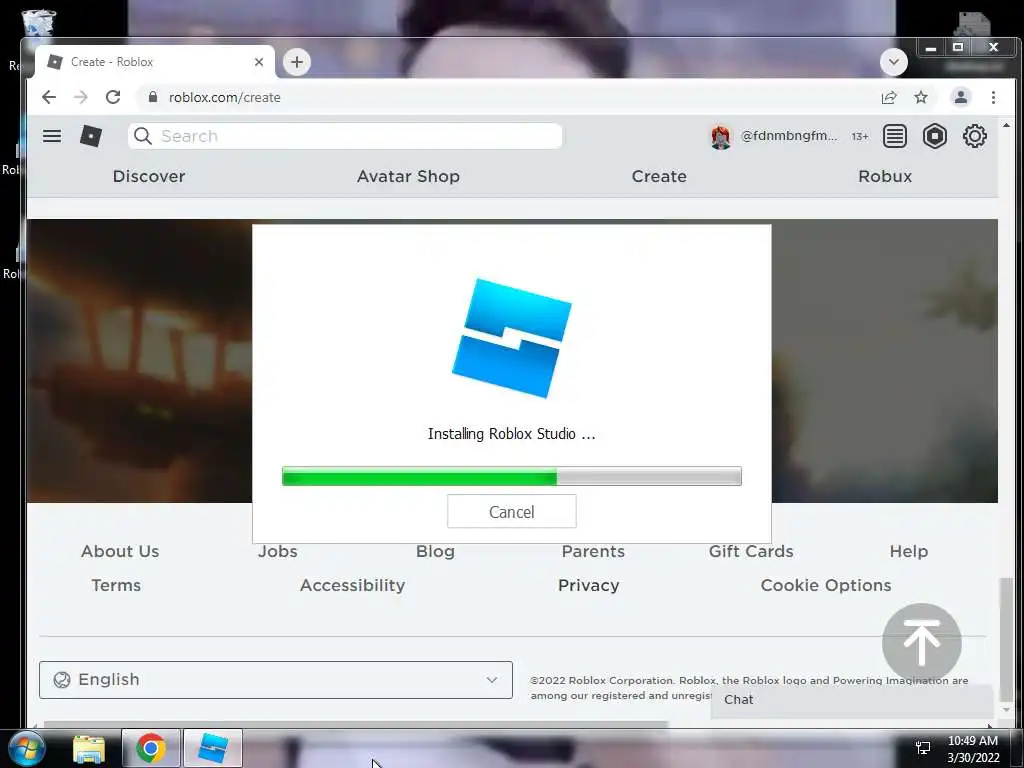The image size is (1024, 768).
Task: Open the Jobs footer link
Action: tap(278, 551)
